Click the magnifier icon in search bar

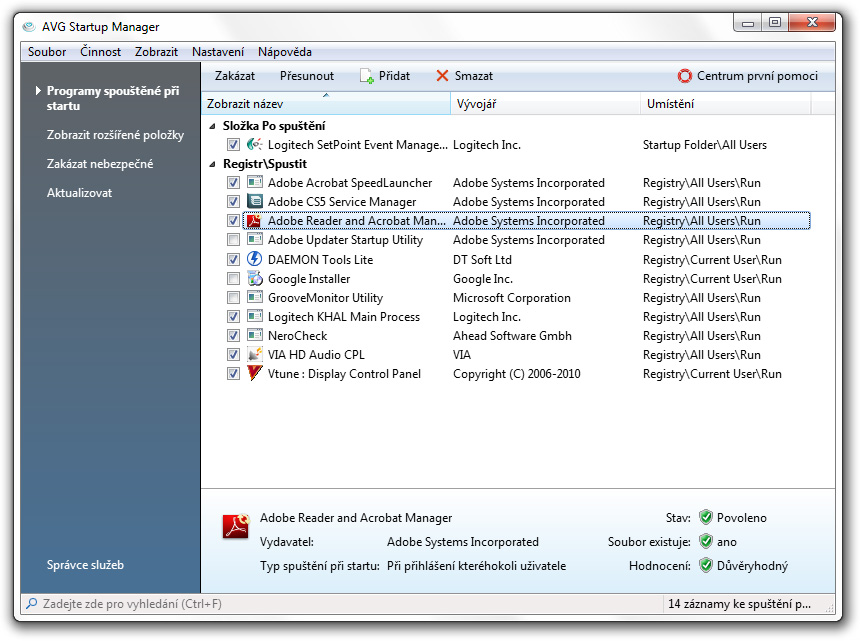click(x=32, y=604)
